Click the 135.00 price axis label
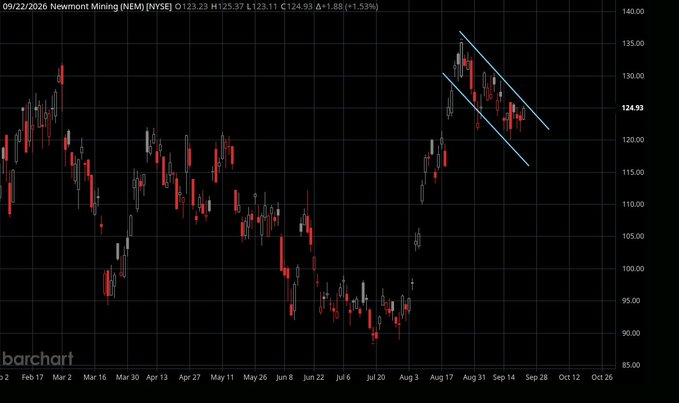Screen dimensions: 679x403 pos(633,44)
